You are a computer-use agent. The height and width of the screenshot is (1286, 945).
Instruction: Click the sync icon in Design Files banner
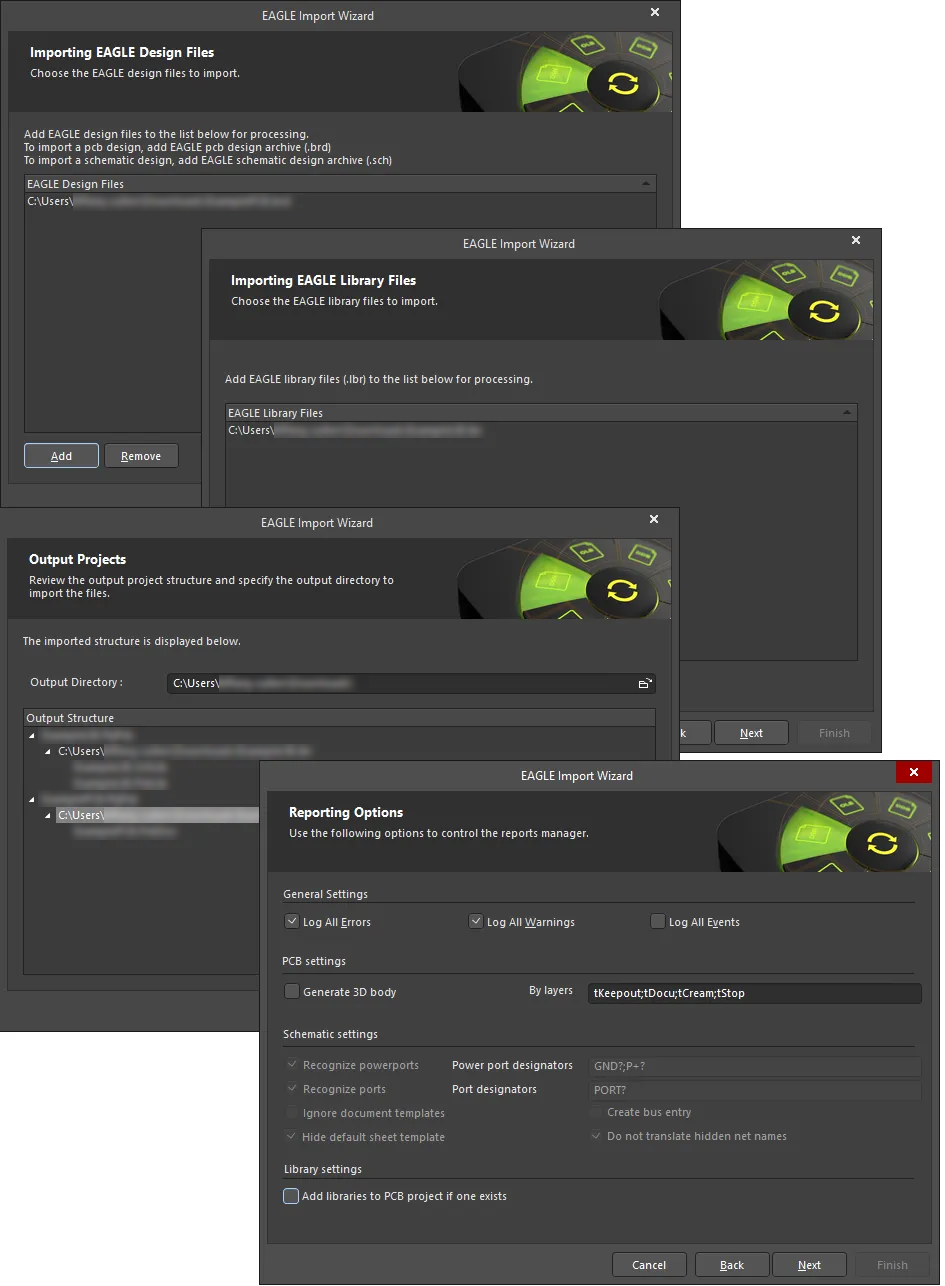click(622, 83)
